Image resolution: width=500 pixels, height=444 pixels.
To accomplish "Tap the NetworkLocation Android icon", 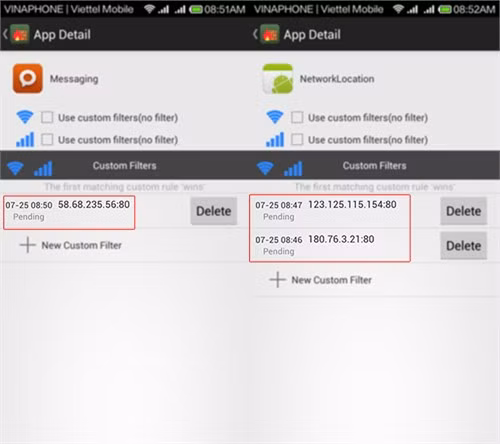I will (278, 79).
